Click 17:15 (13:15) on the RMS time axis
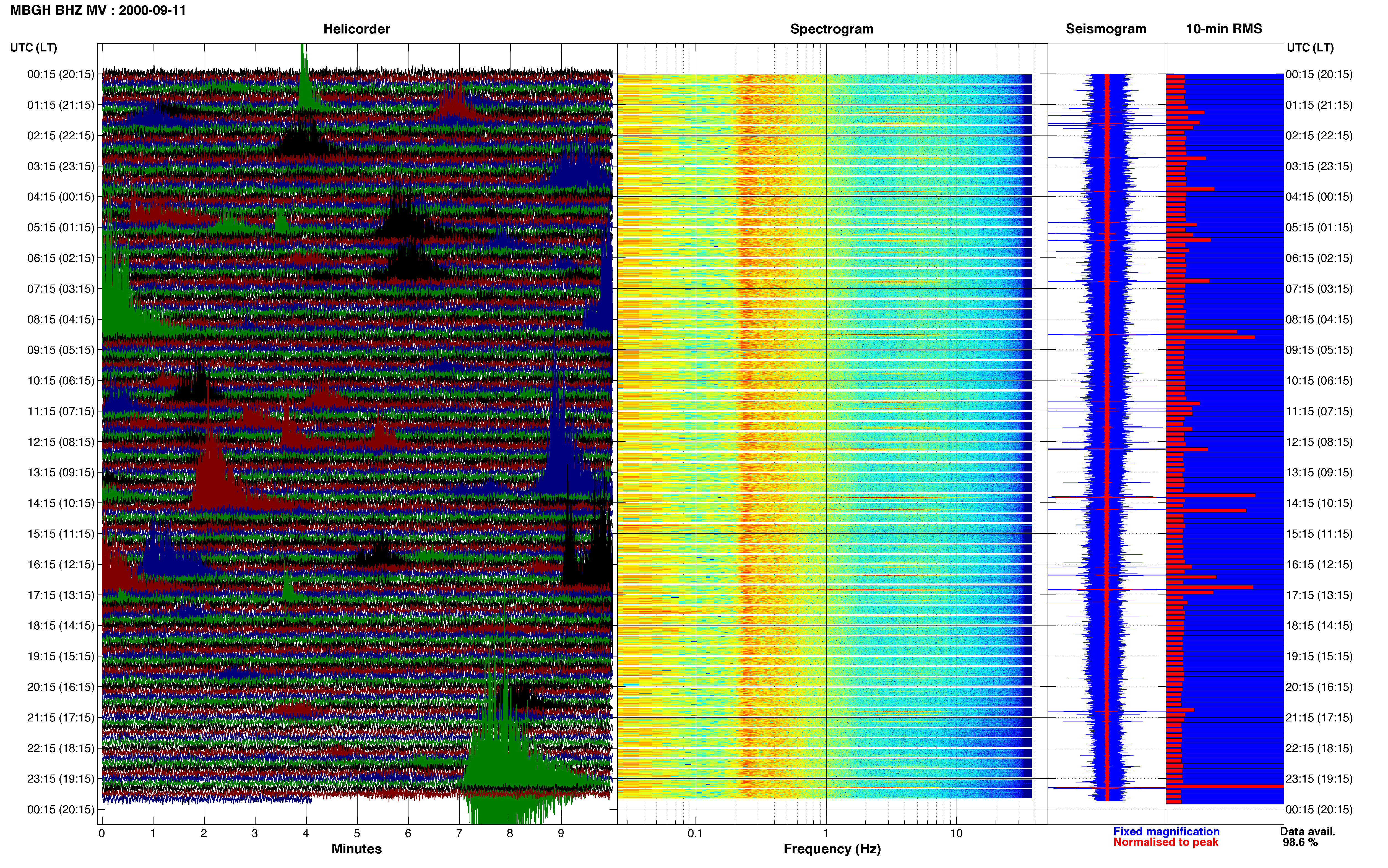The width and height of the screenshot is (1388, 868). point(1319,595)
